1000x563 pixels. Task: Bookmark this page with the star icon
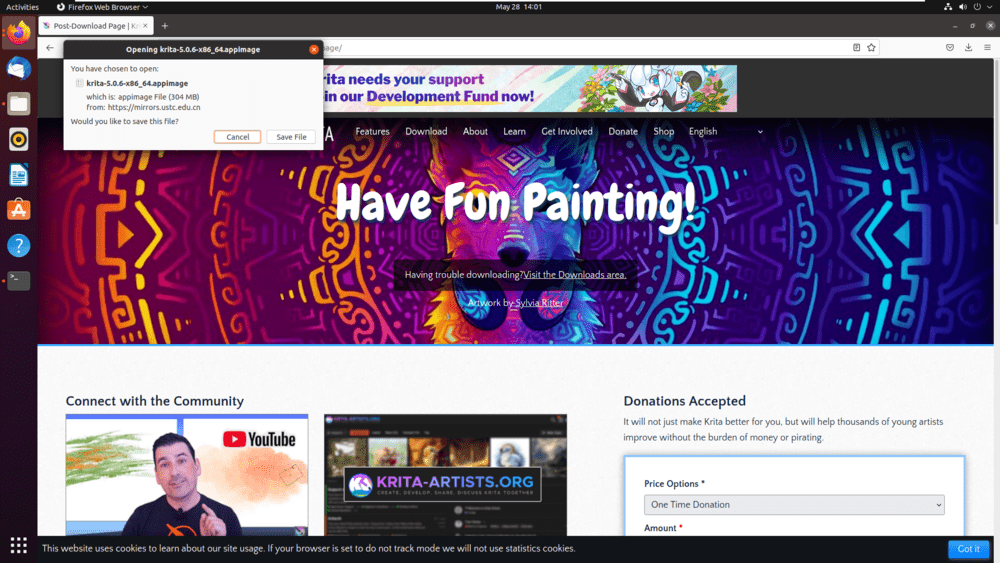tap(871, 48)
